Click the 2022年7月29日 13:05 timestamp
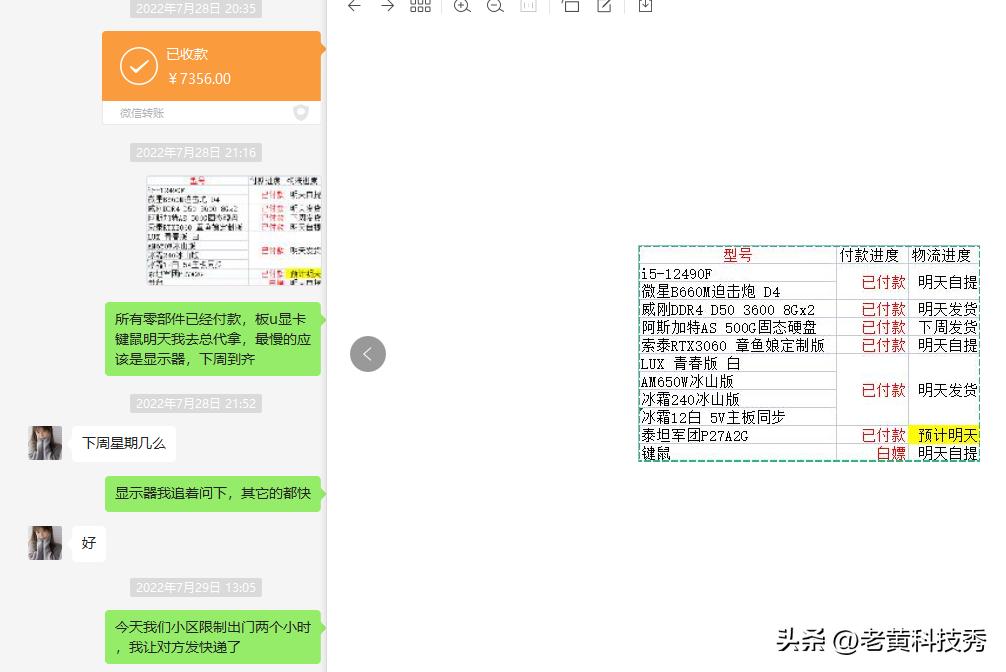Image resolution: width=1006 pixels, height=672 pixels. (x=196, y=587)
